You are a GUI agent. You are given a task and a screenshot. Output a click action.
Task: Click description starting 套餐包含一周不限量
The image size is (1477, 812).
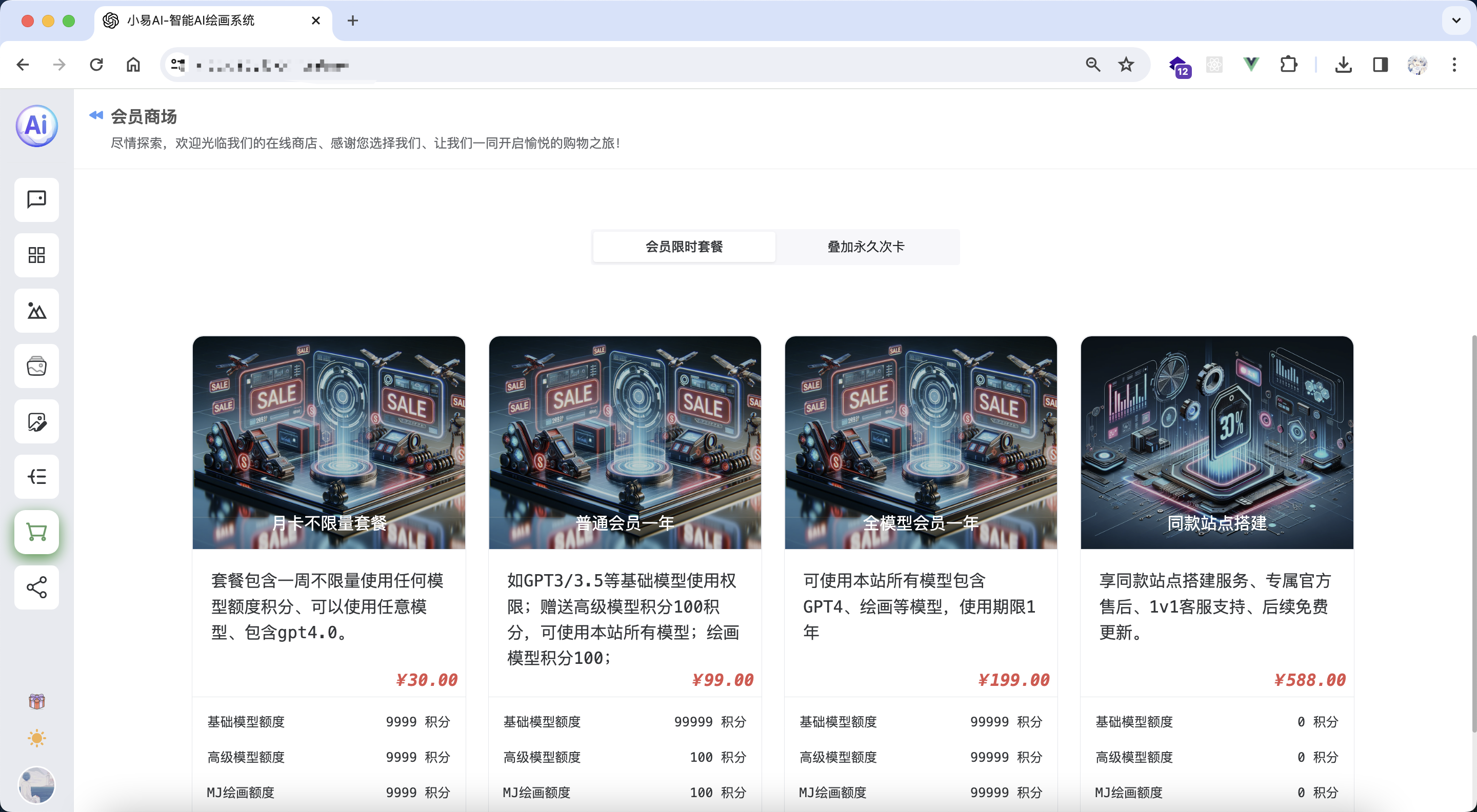point(327,606)
